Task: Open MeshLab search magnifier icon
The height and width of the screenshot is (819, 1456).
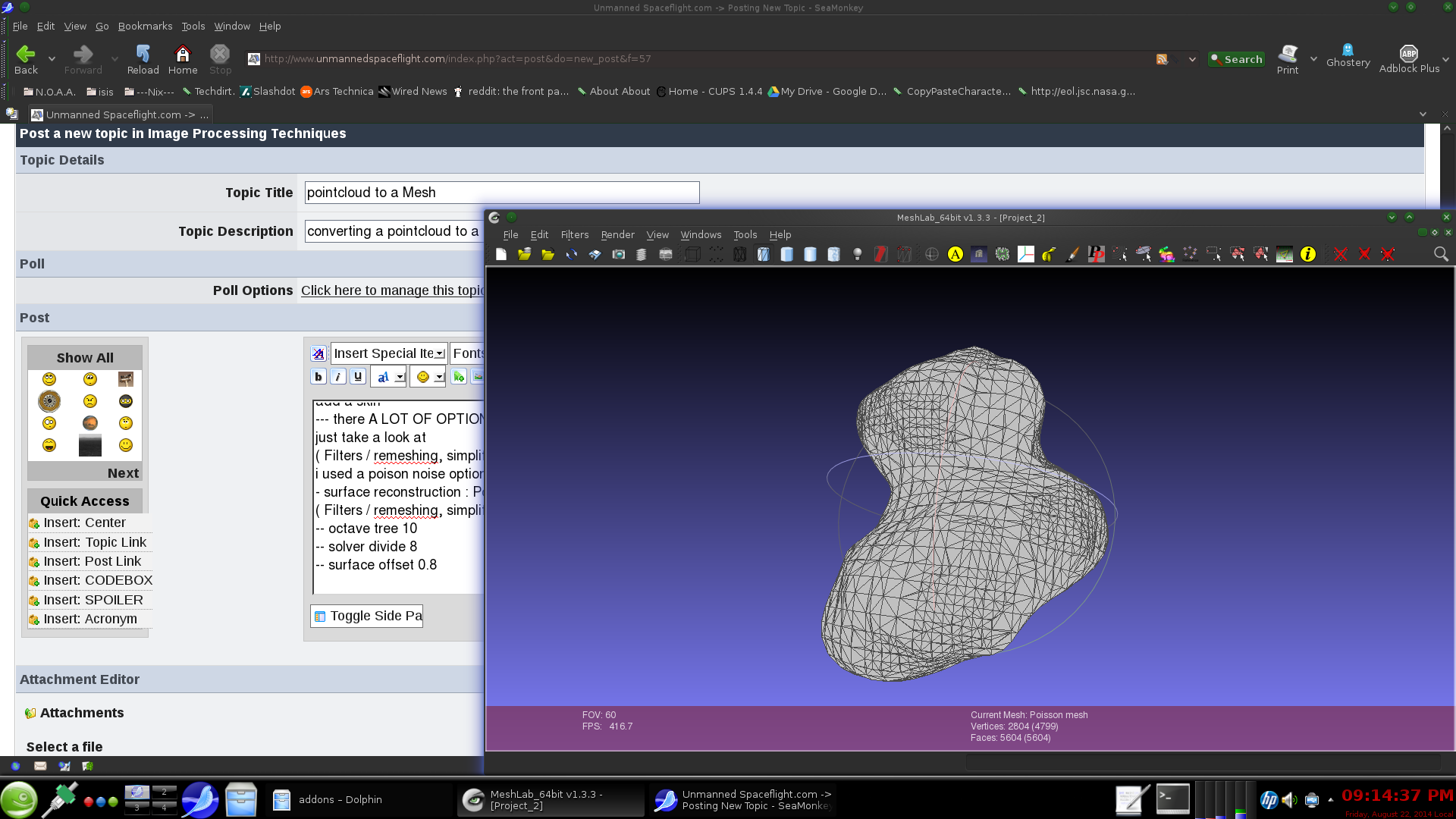Action: click(1441, 254)
